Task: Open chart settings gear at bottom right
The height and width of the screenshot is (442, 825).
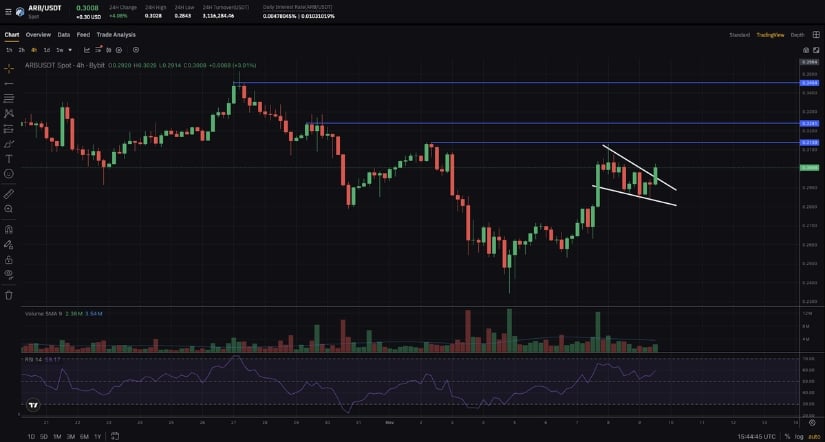Action: (812, 423)
